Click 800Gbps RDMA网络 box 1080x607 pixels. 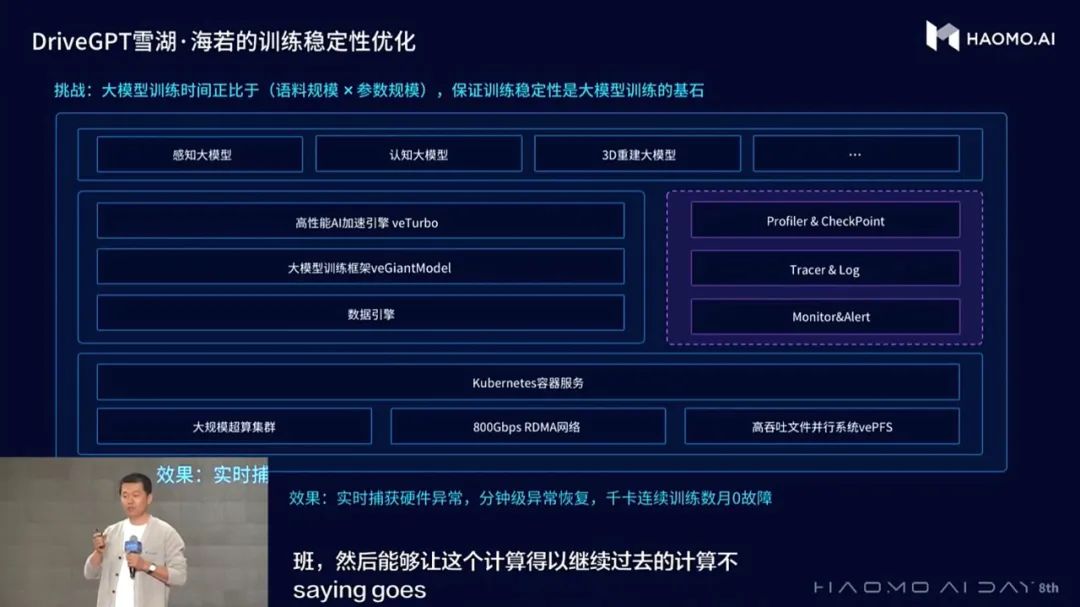[x=528, y=426]
